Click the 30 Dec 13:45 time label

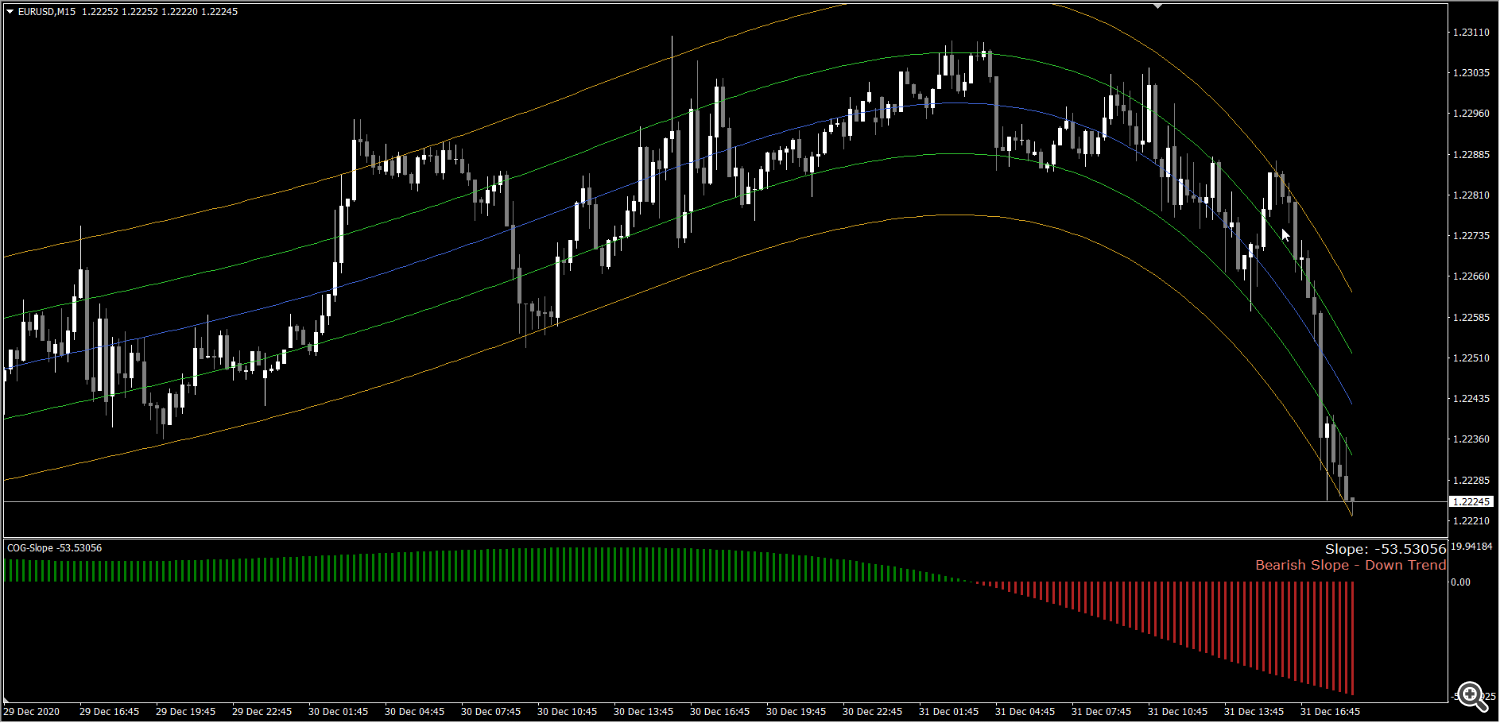[643, 713]
